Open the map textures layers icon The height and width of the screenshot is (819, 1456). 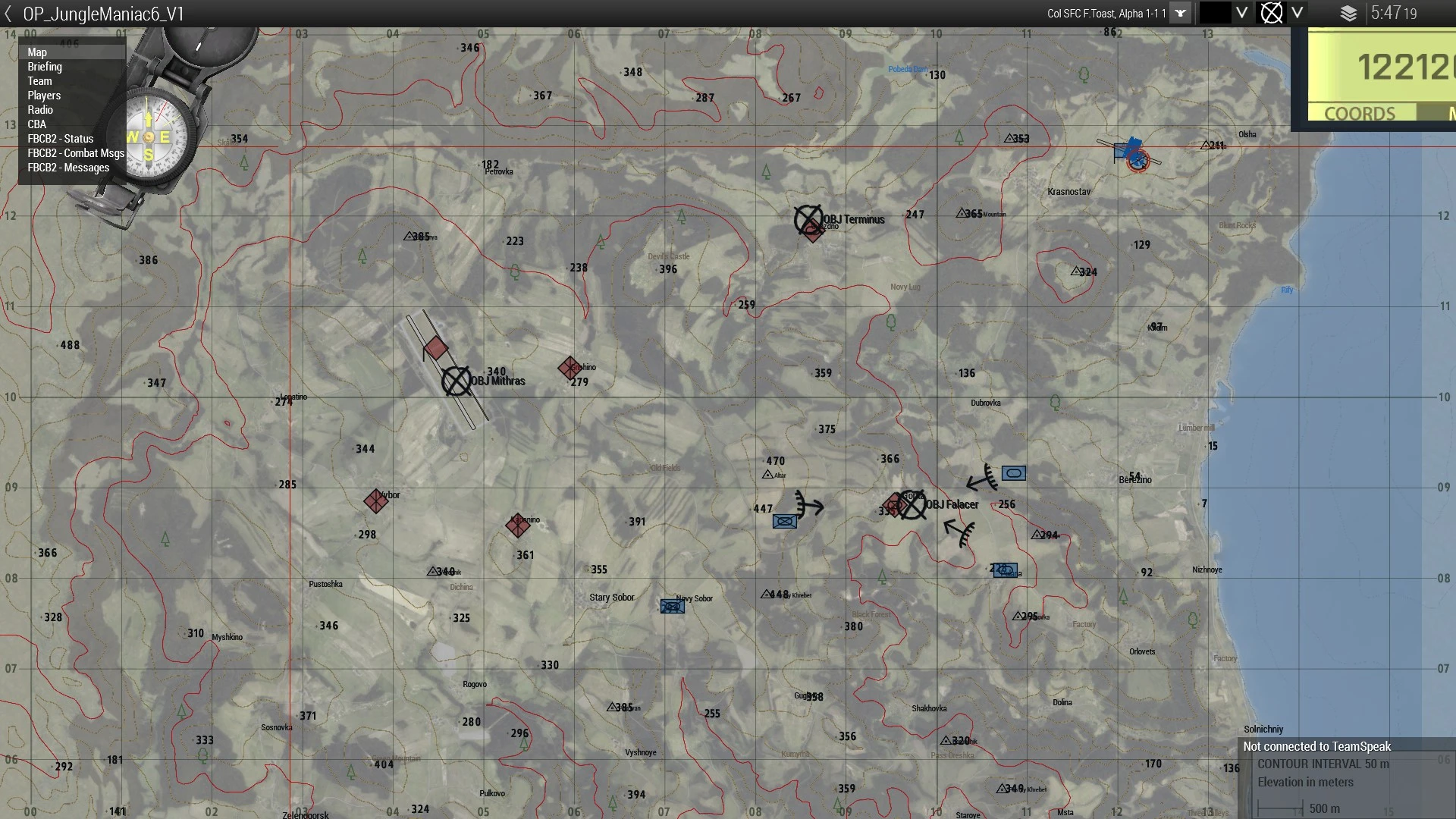coord(1348,14)
